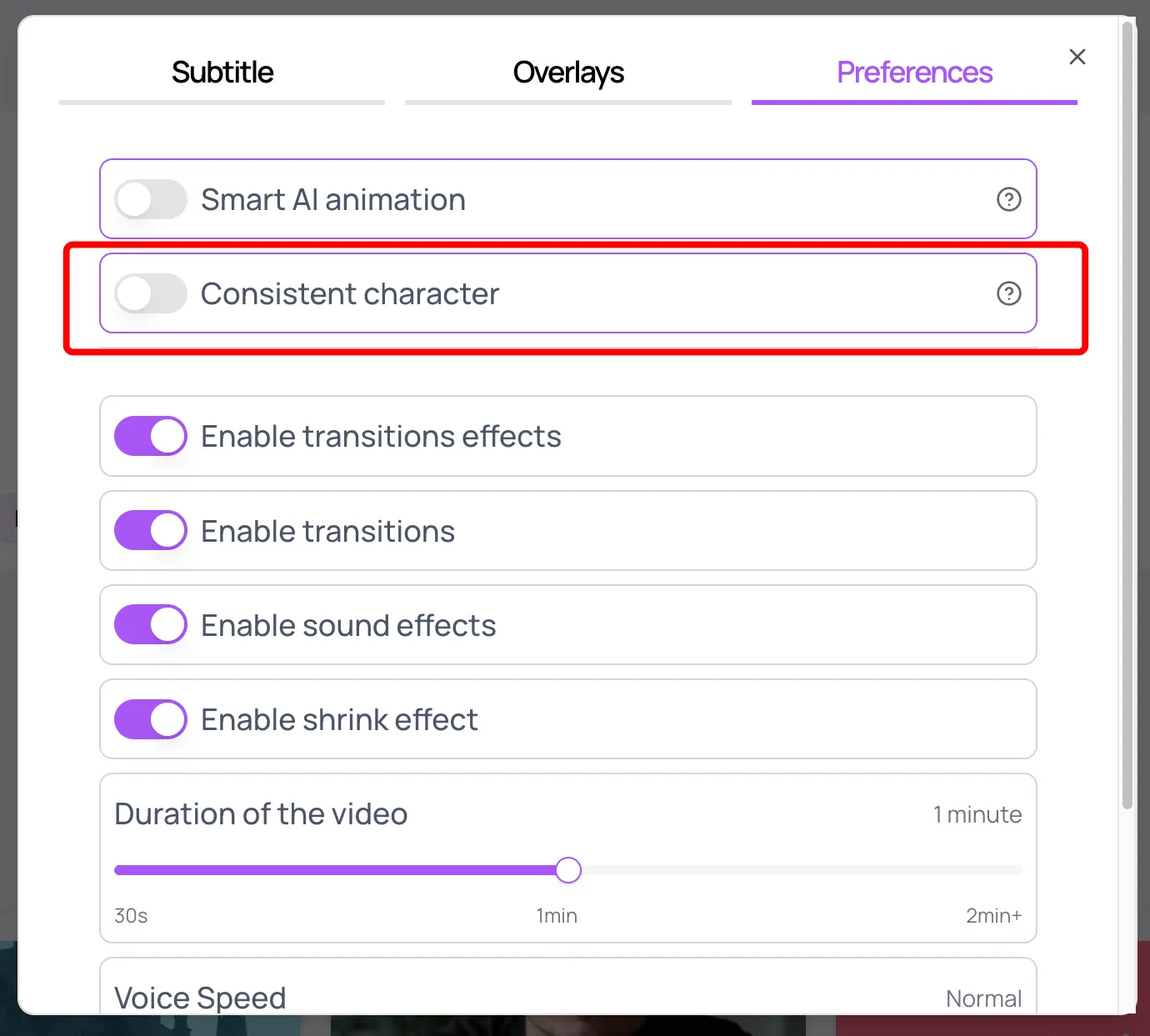Turn off the sound effects toggle

[151, 625]
